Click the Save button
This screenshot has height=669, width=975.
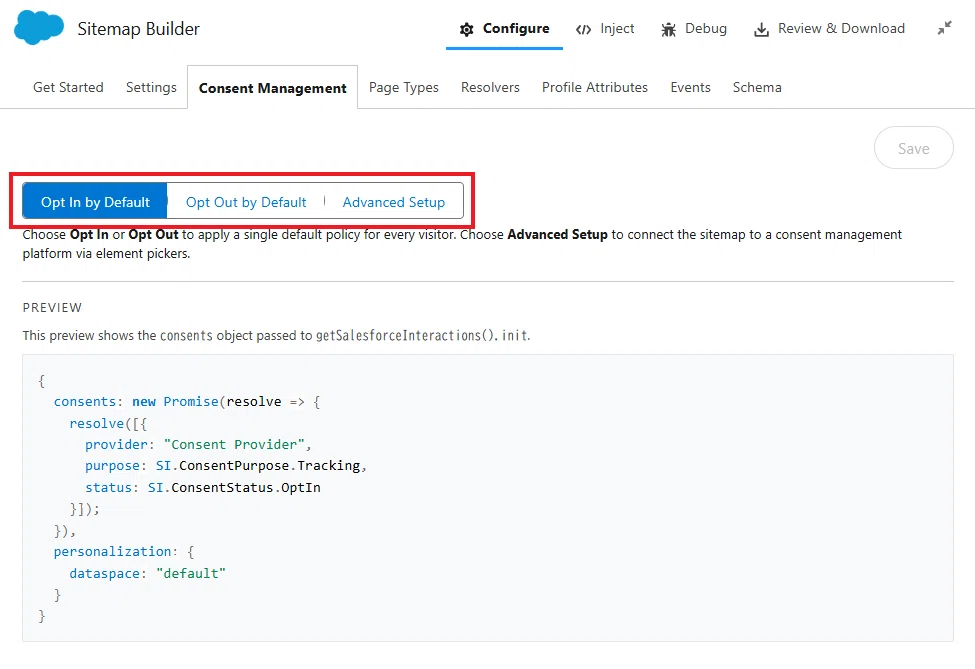[913, 148]
